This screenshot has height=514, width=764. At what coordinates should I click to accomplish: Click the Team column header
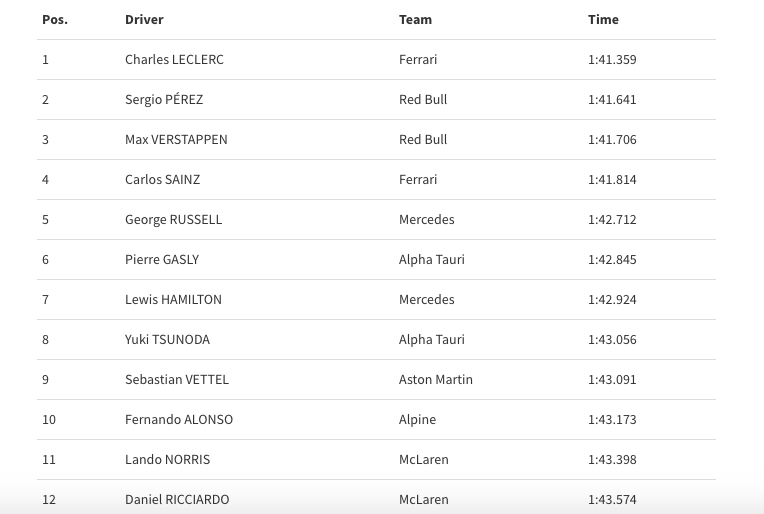click(x=415, y=19)
